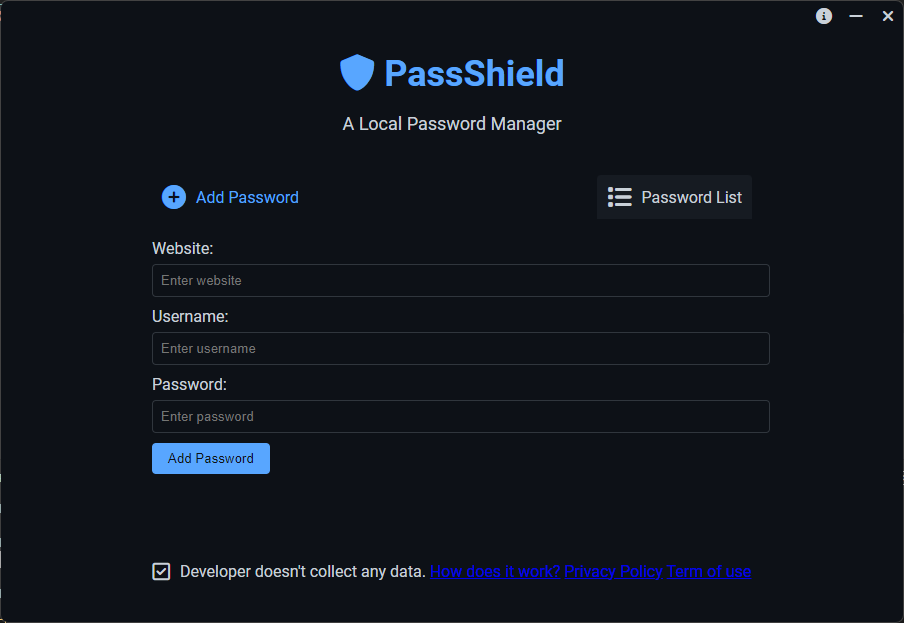Click "A Local Password Manager" subtitle
The image size is (904, 623).
click(452, 124)
